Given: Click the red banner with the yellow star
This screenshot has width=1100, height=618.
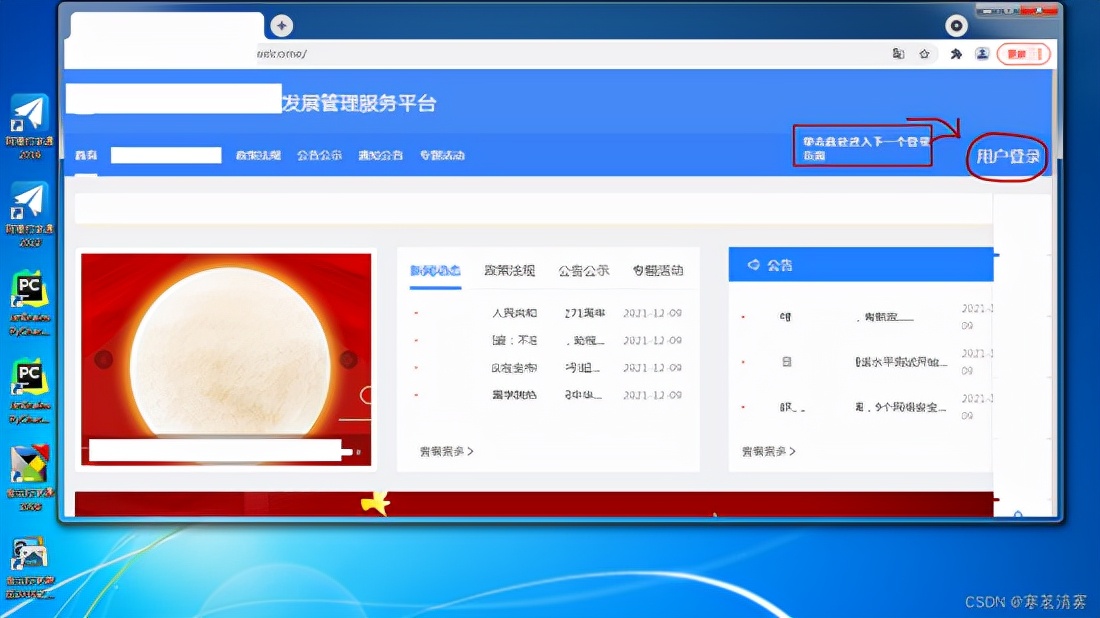Looking at the screenshot, I should pos(534,504).
